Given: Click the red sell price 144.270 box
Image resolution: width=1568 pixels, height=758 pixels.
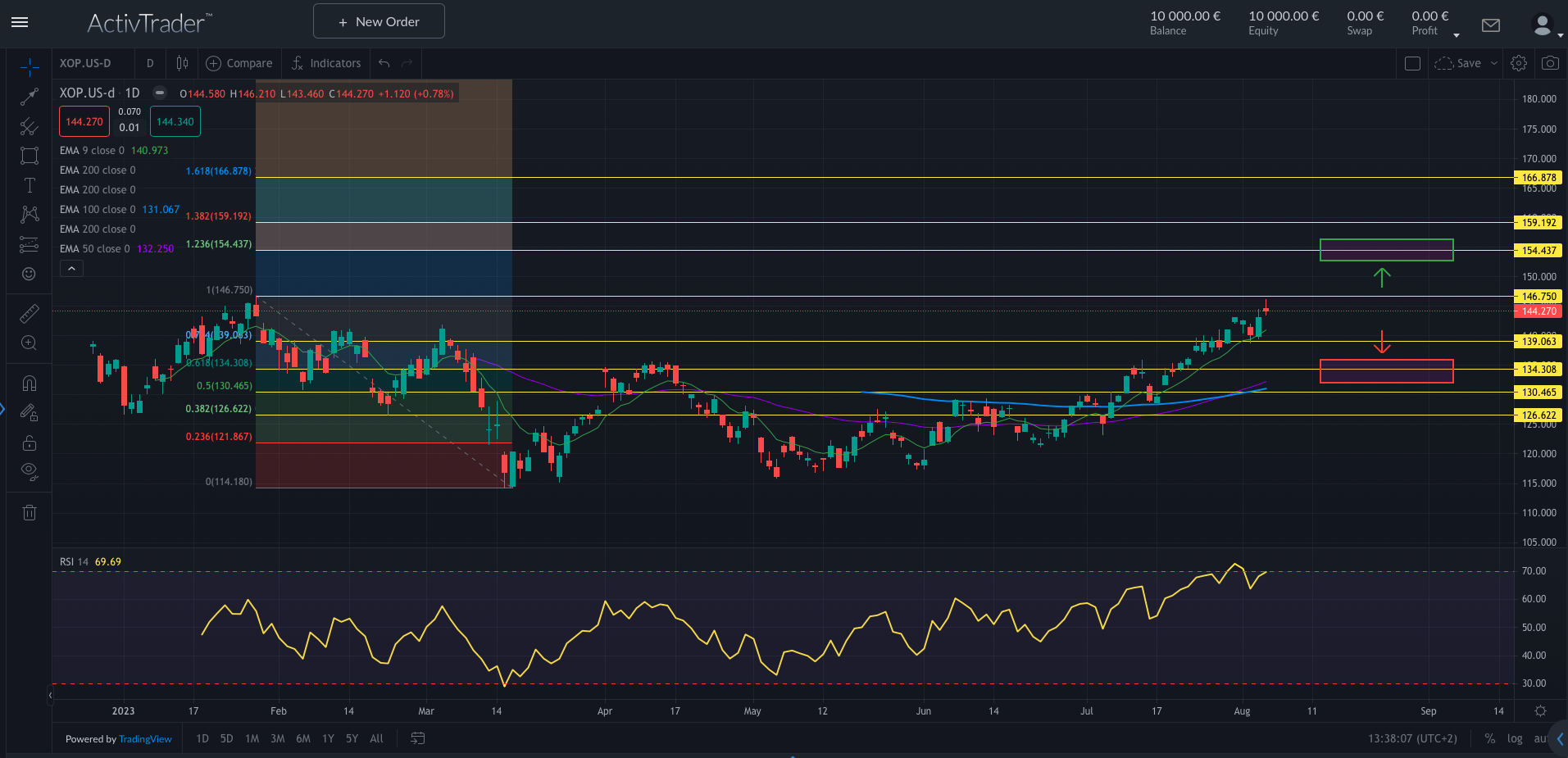Looking at the screenshot, I should tap(84, 122).
